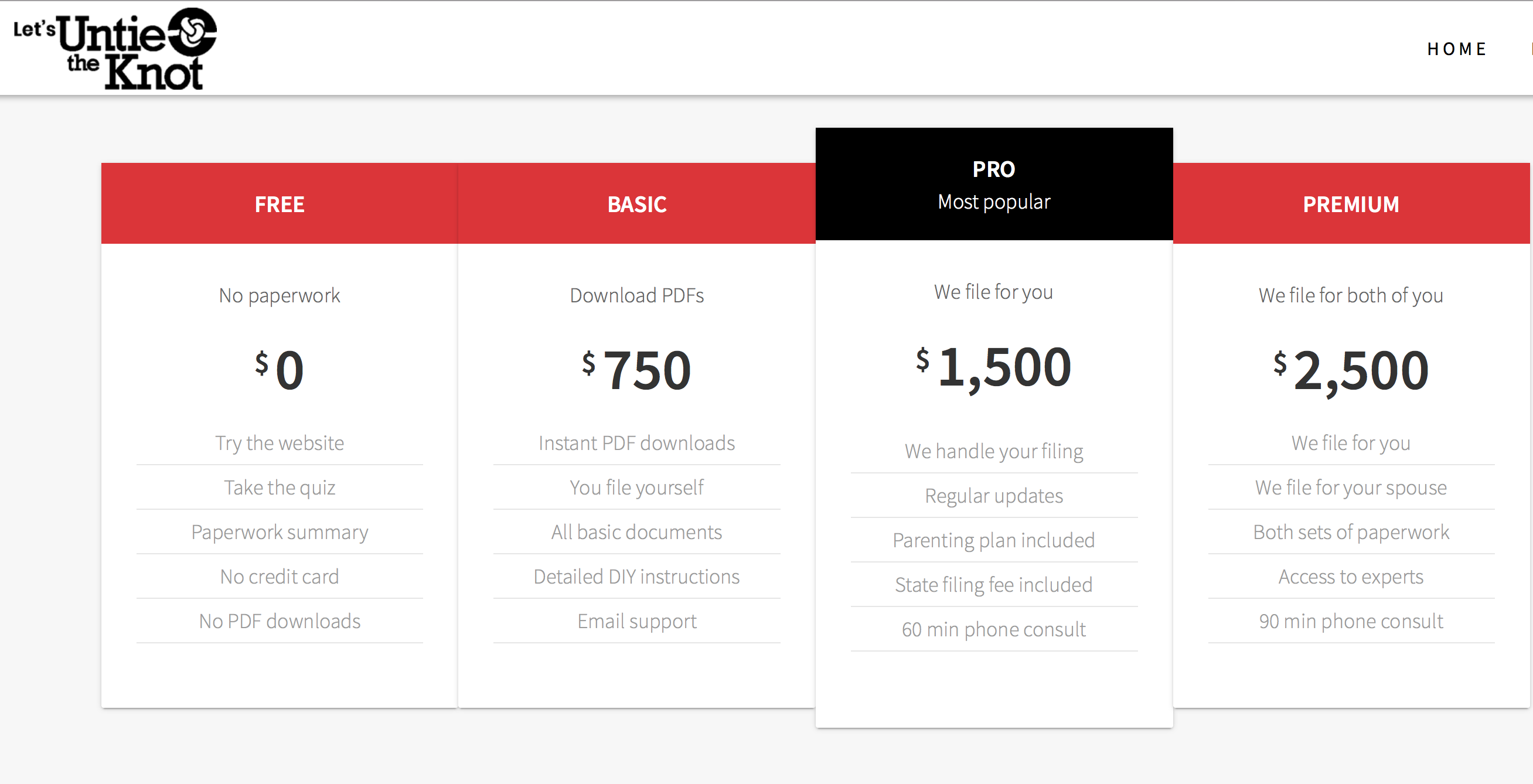Click 'Detailed DIY instructions' row
This screenshot has width=1533, height=784.
pos(637,577)
